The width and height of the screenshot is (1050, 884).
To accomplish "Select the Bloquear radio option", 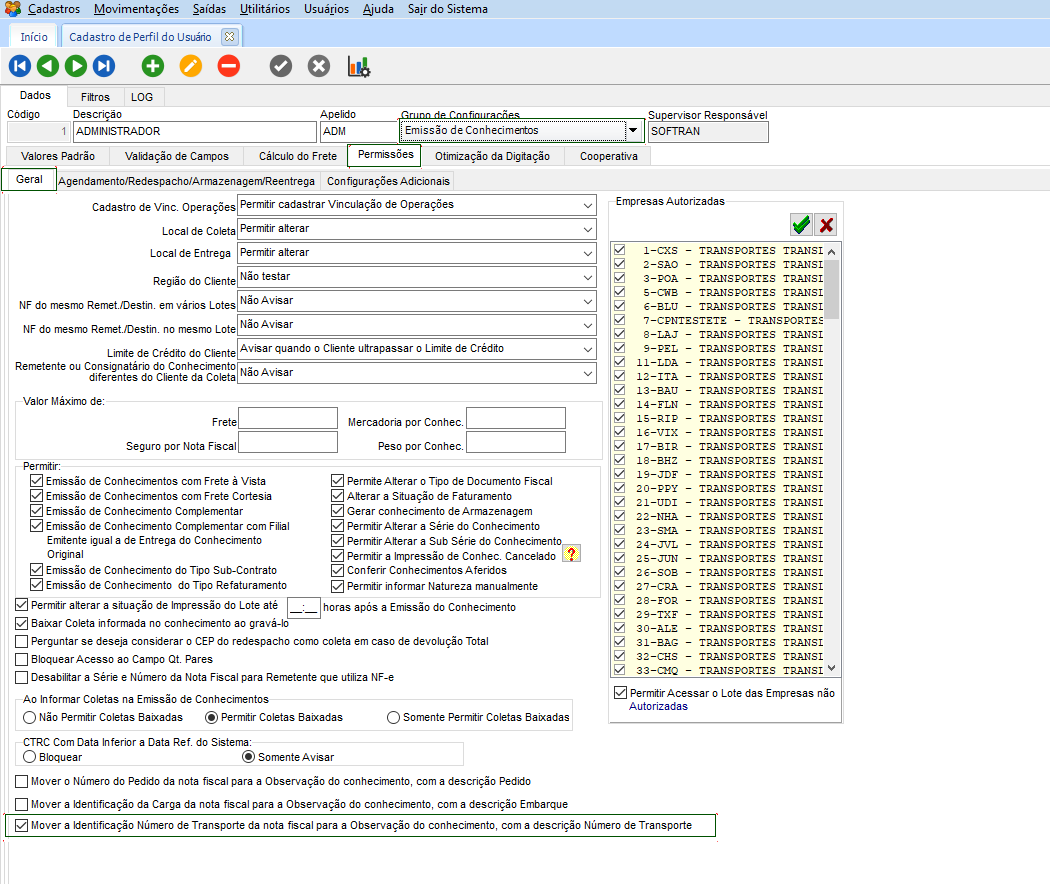I will [x=30, y=757].
